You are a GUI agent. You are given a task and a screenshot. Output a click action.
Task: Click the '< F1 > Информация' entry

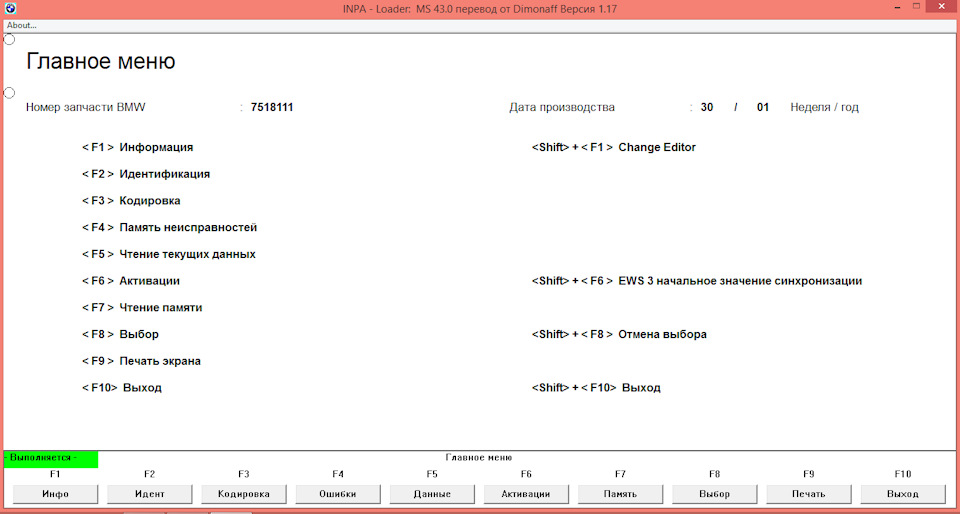(138, 147)
